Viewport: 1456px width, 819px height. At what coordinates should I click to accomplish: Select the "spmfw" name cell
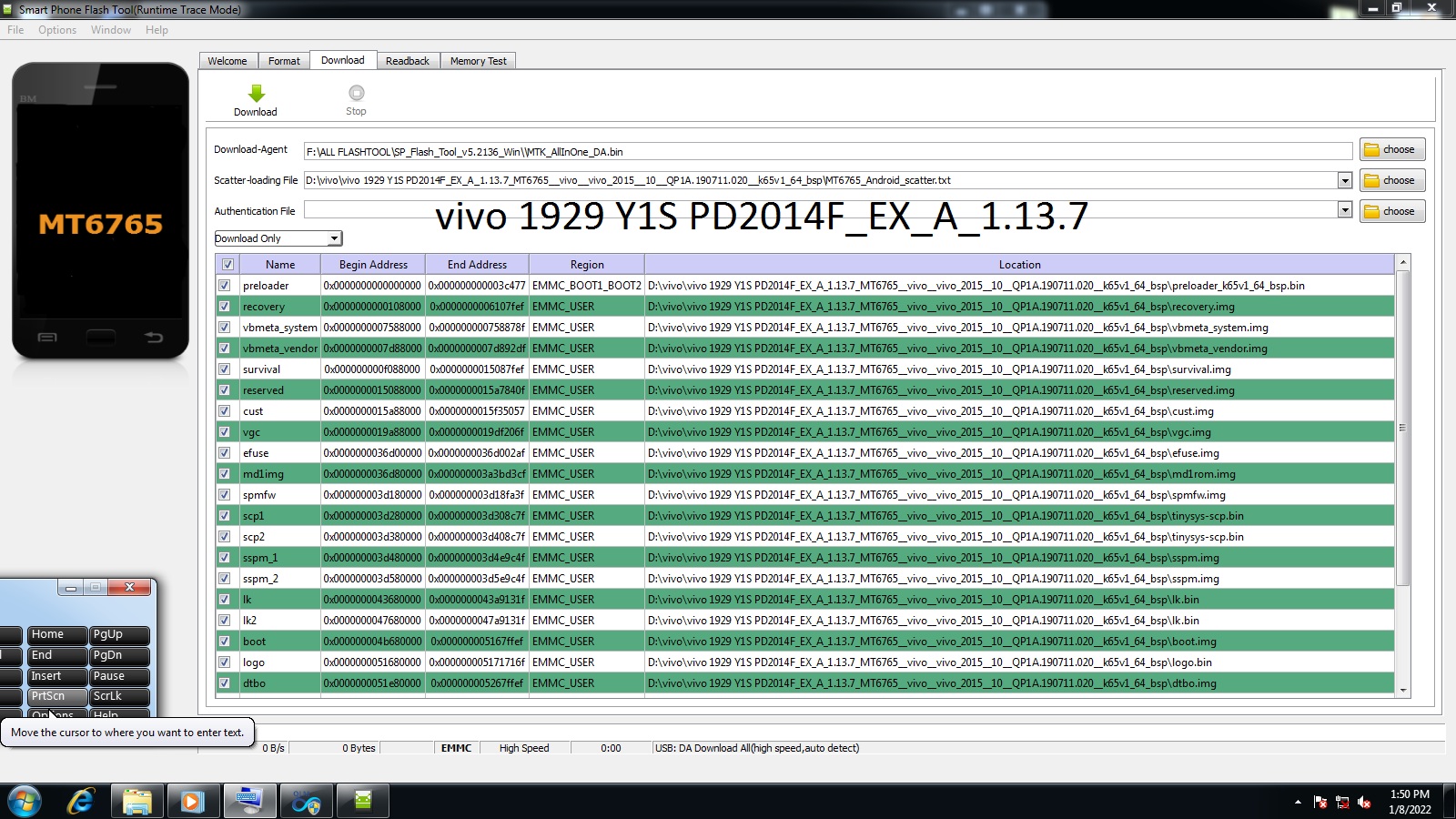280,495
